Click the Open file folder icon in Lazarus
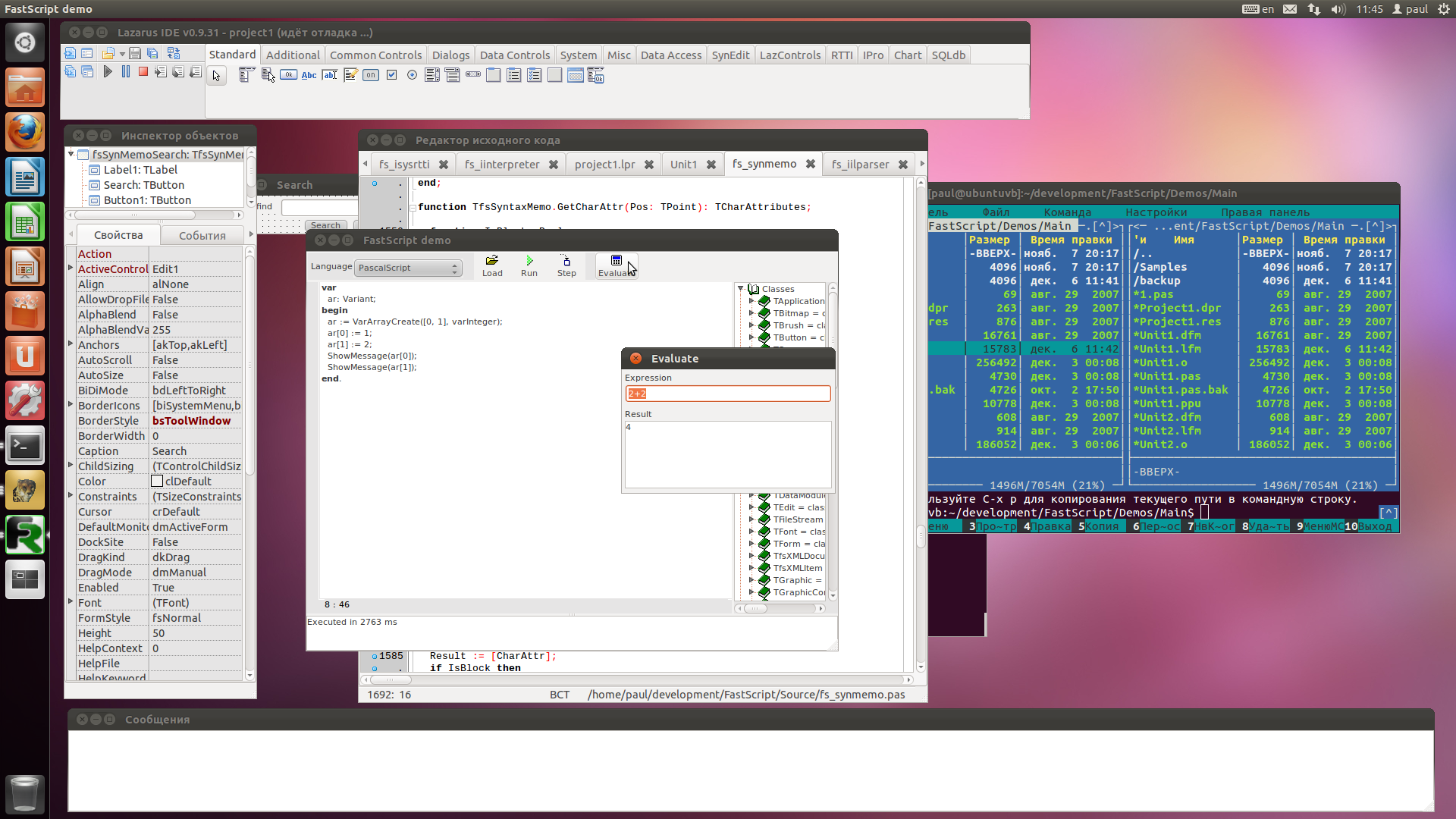 pyautogui.click(x=108, y=53)
